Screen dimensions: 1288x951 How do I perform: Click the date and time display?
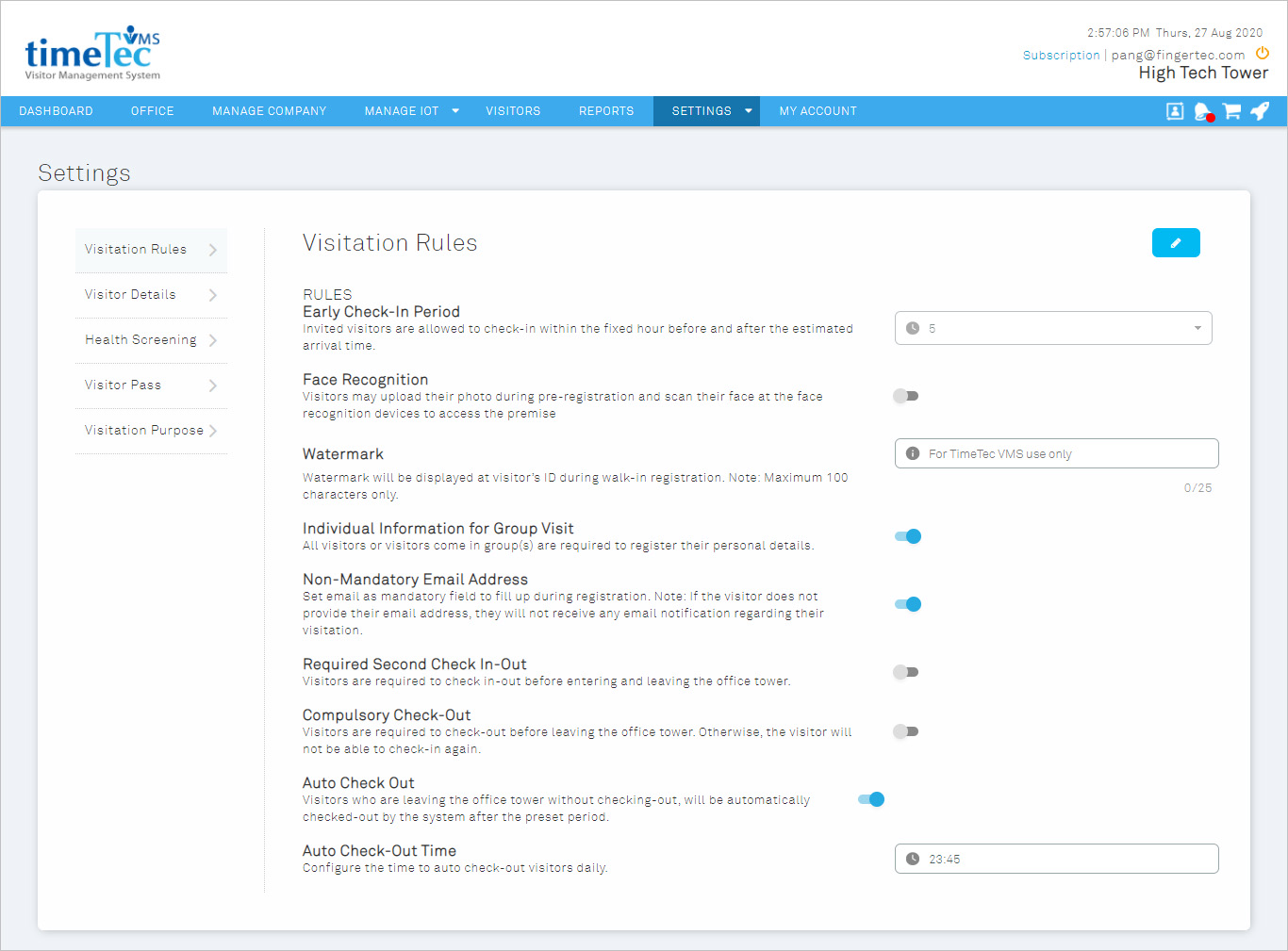pyautogui.click(x=1175, y=33)
